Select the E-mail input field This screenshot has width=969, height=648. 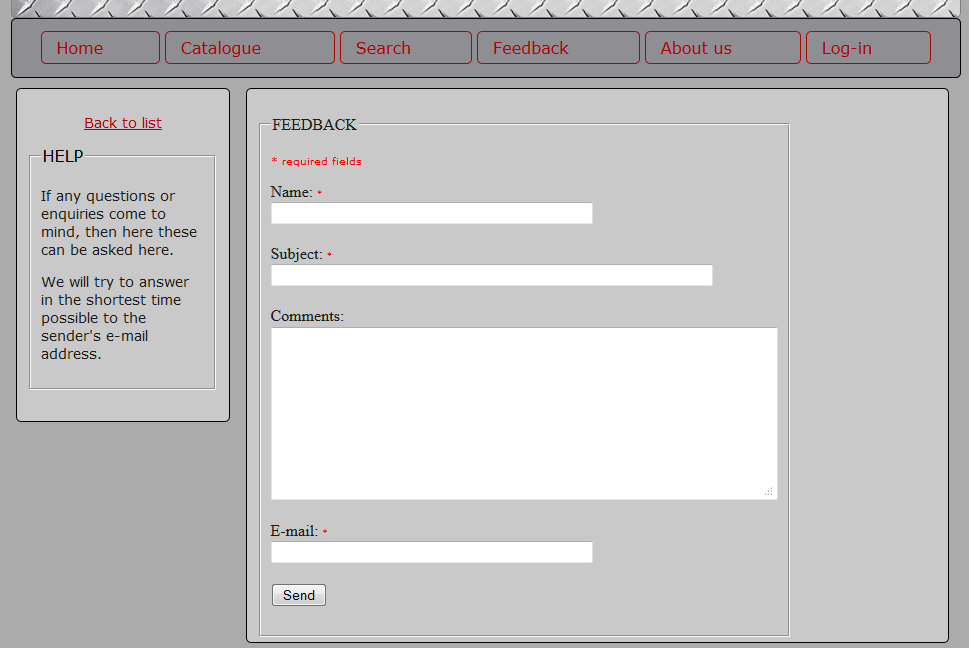tap(431, 553)
